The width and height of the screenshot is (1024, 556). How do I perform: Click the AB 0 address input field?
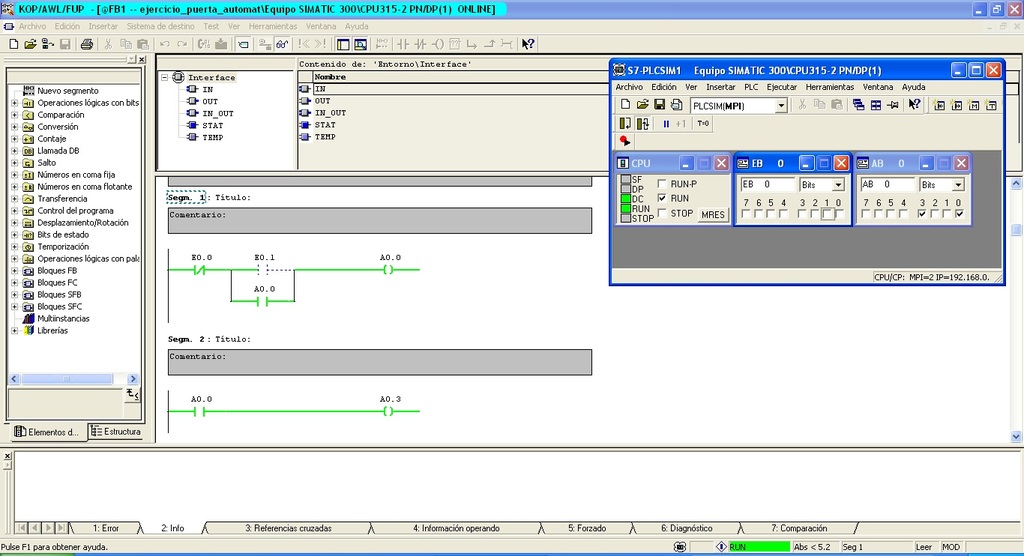pyautogui.click(x=887, y=185)
